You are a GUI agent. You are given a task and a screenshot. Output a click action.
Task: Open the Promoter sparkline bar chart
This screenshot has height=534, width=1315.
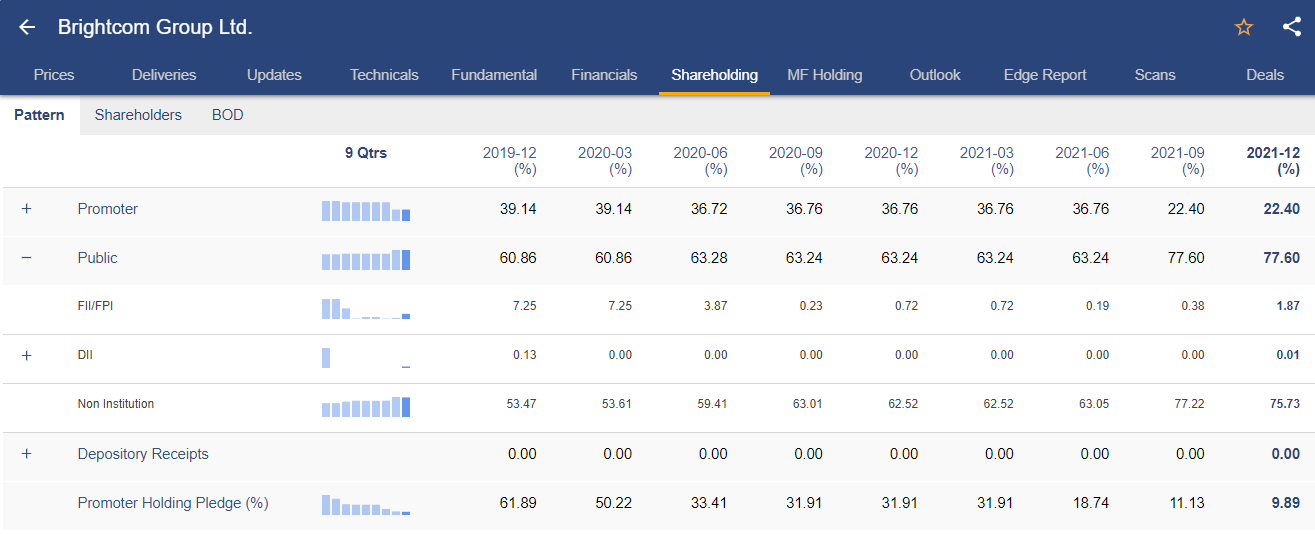point(366,210)
